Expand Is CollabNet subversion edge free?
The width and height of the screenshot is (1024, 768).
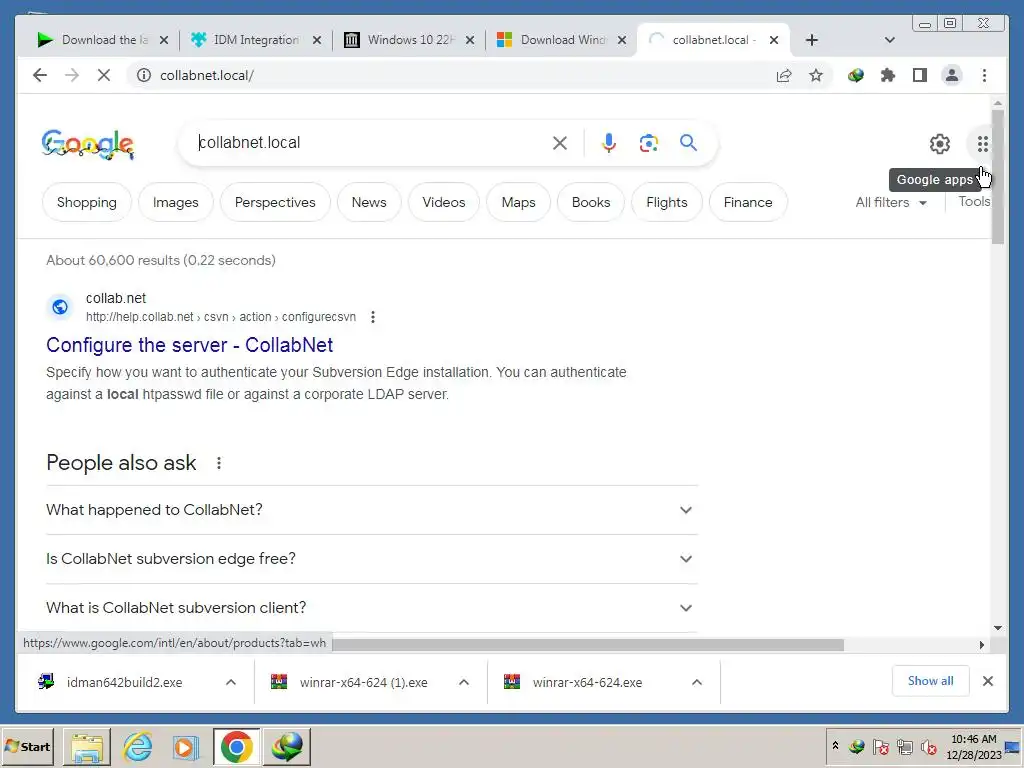372,558
